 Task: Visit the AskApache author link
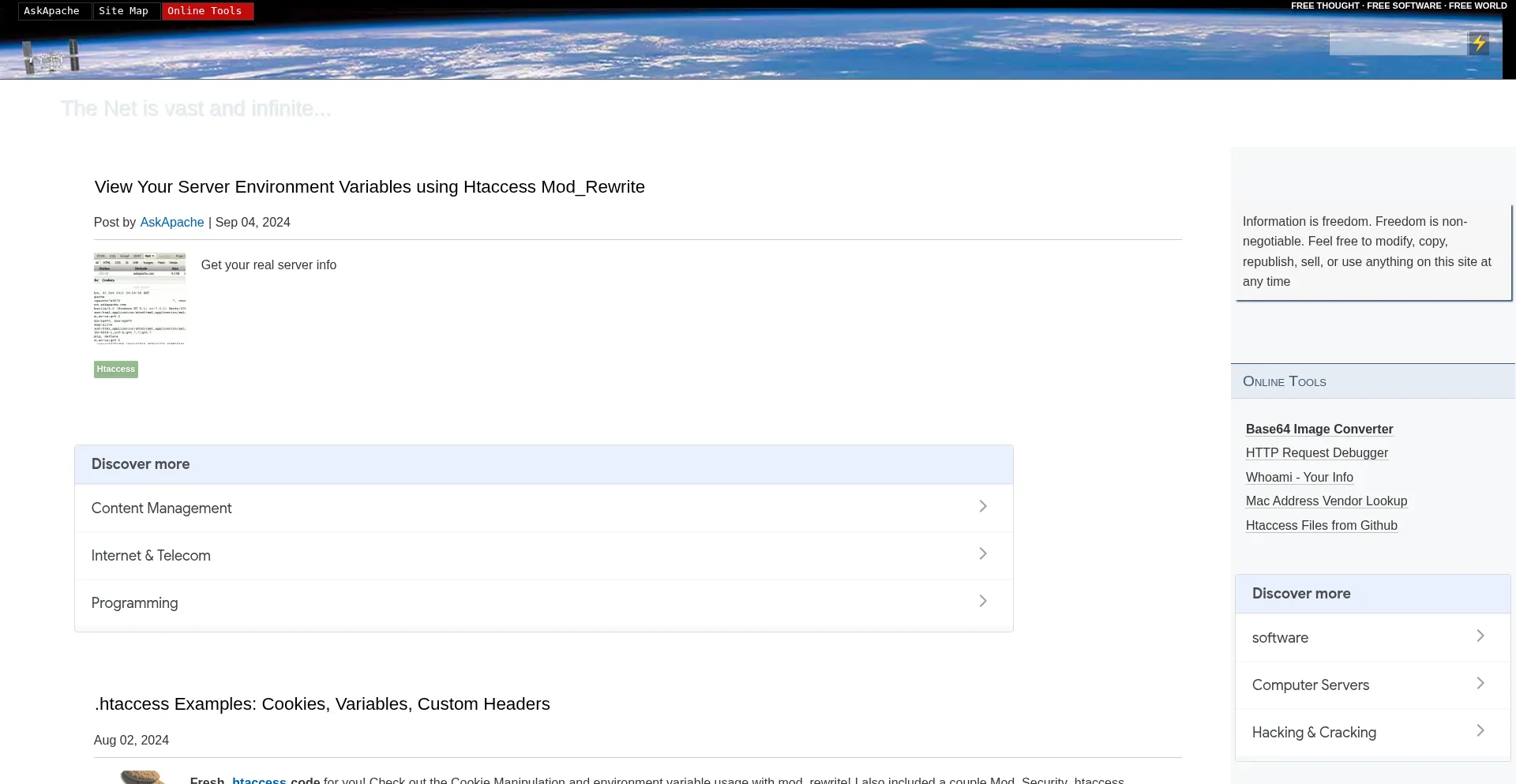(x=172, y=223)
